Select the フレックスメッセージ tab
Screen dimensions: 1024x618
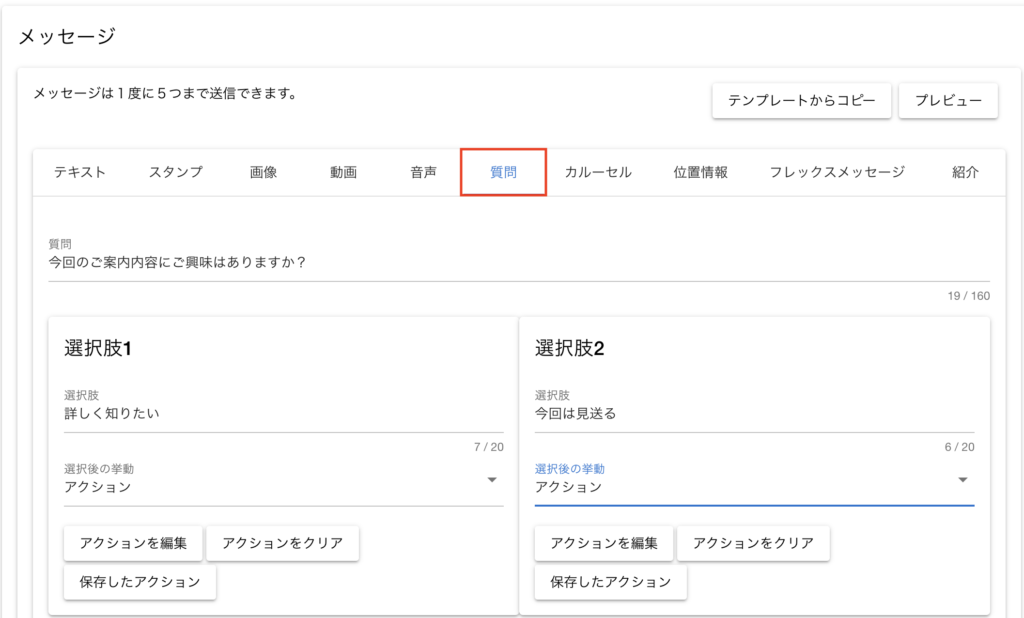click(837, 172)
